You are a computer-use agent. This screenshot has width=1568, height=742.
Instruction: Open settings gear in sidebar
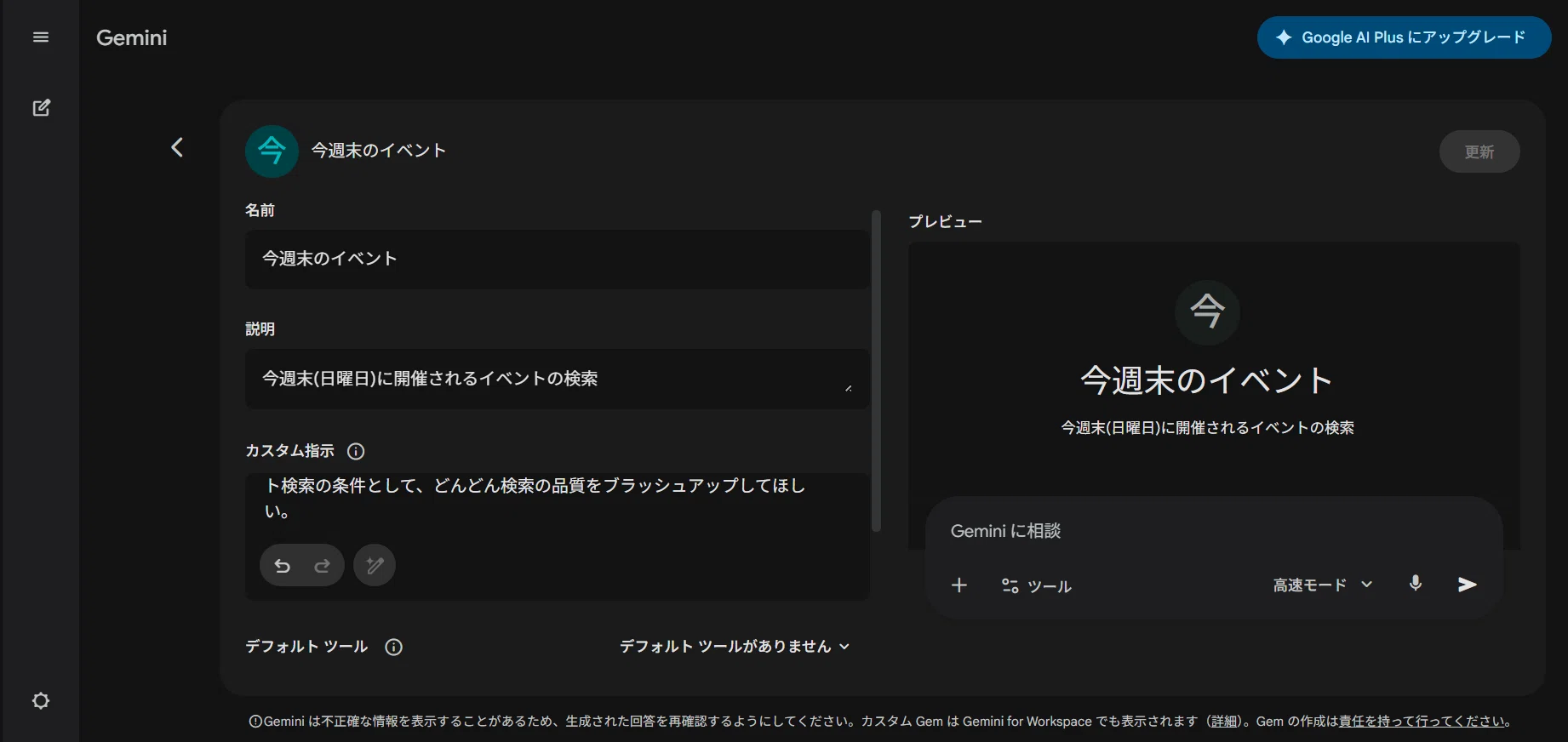pos(41,701)
